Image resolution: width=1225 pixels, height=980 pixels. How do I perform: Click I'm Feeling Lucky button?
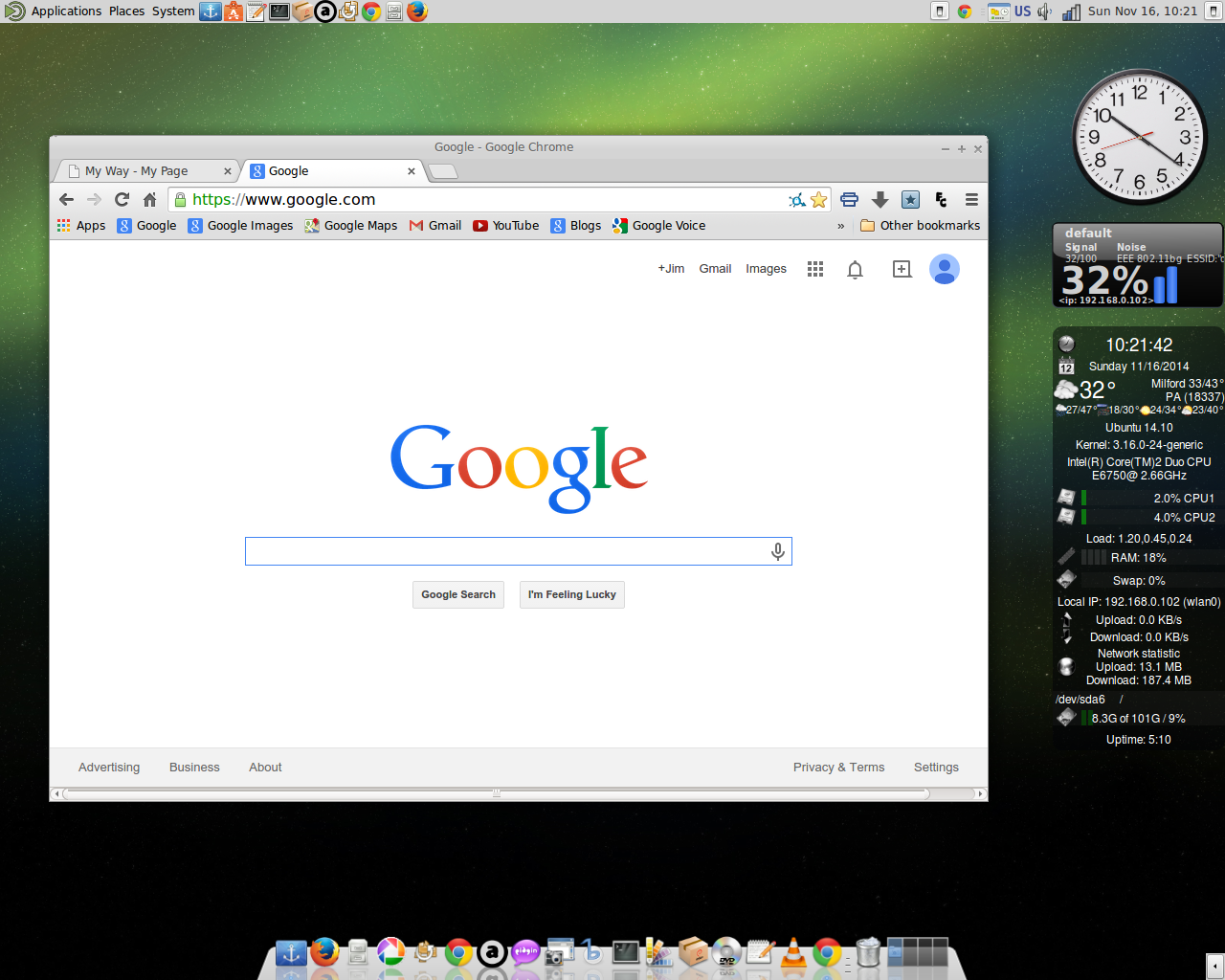(x=572, y=594)
